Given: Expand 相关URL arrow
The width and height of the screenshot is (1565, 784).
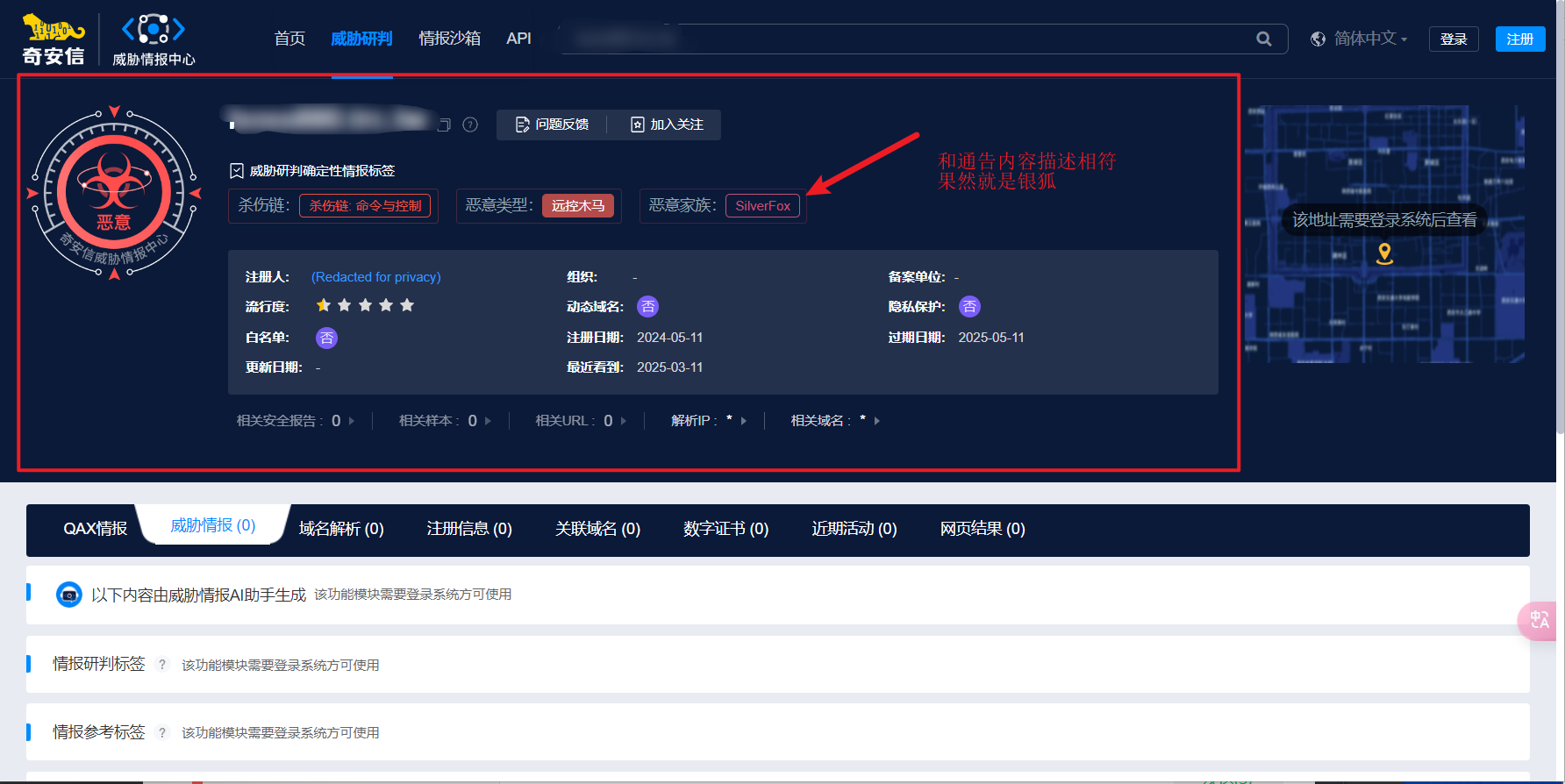Looking at the screenshot, I should tap(624, 421).
